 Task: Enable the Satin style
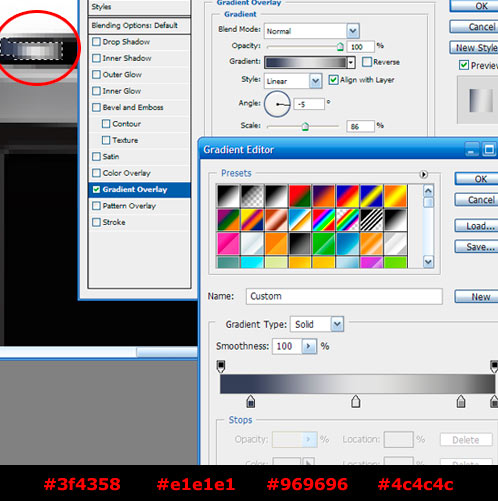(x=96, y=156)
